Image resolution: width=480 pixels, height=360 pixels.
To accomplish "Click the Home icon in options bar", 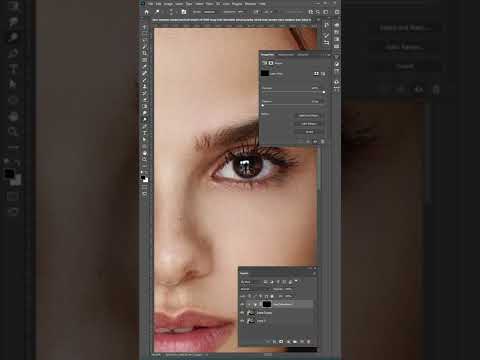I will pyautogui.click(x=147, y=12).
